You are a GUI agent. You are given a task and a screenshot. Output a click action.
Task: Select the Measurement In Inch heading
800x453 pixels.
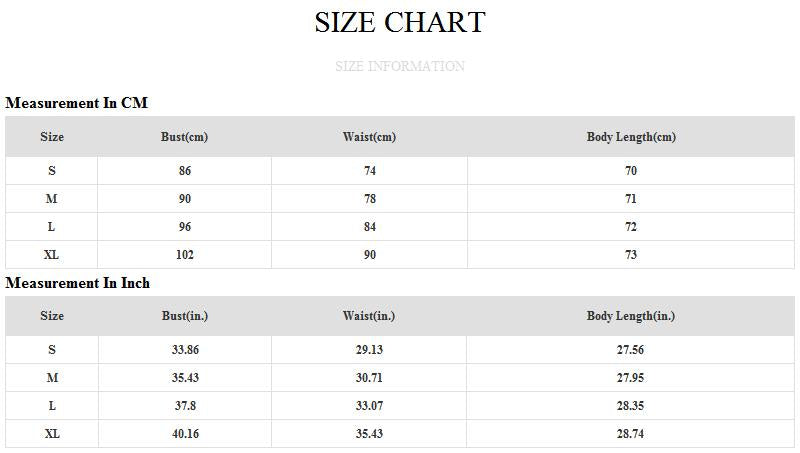point(78,283)
